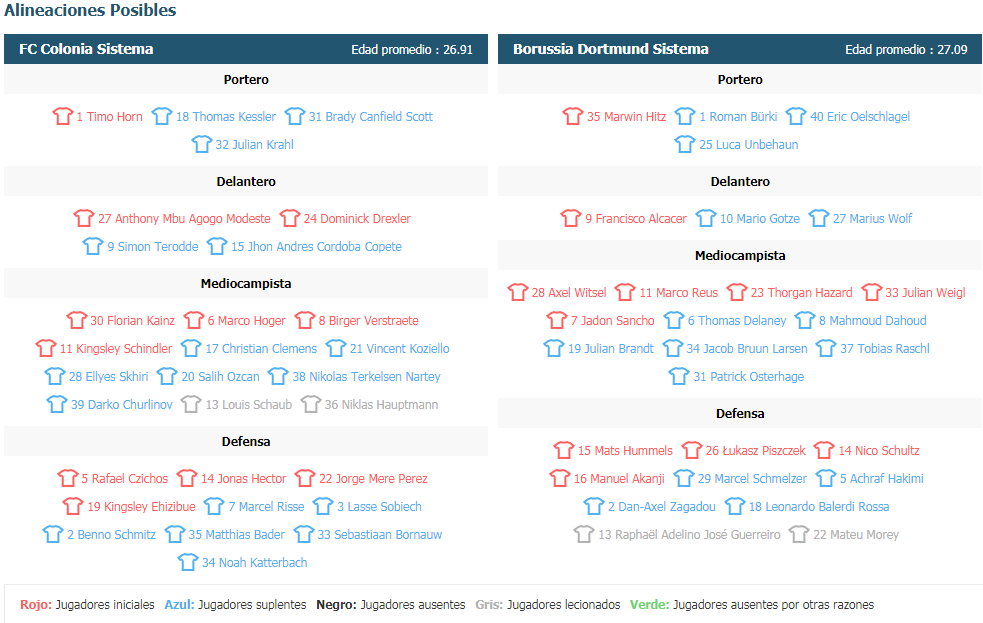
Task: Click the blue jersey icon beside Mario Gotze
Action: 706,218
